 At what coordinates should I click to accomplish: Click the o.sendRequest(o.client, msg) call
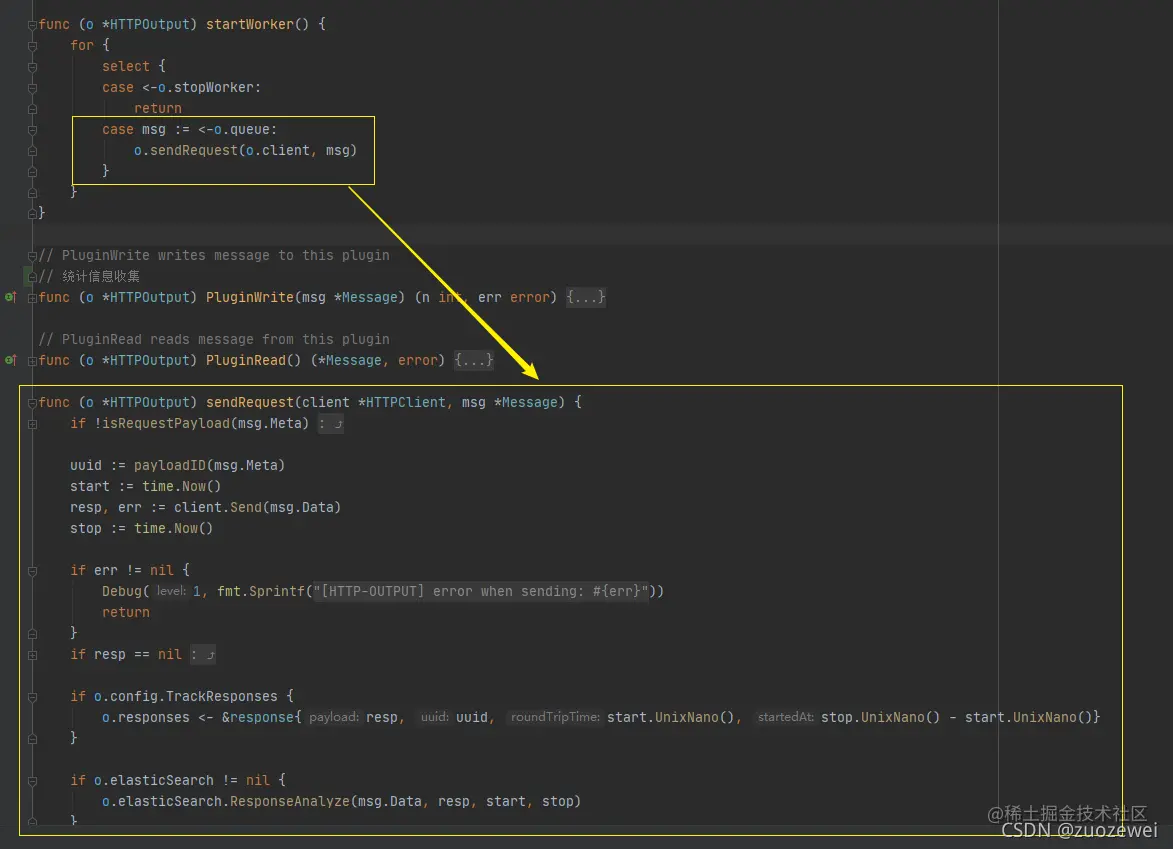pyautogui.click(x=245, y=150)
